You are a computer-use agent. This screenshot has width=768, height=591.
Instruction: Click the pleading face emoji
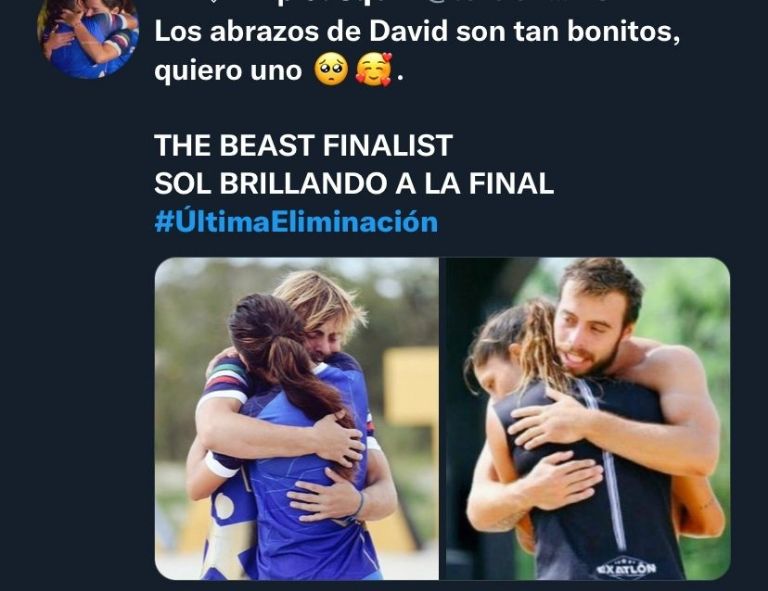331,70
